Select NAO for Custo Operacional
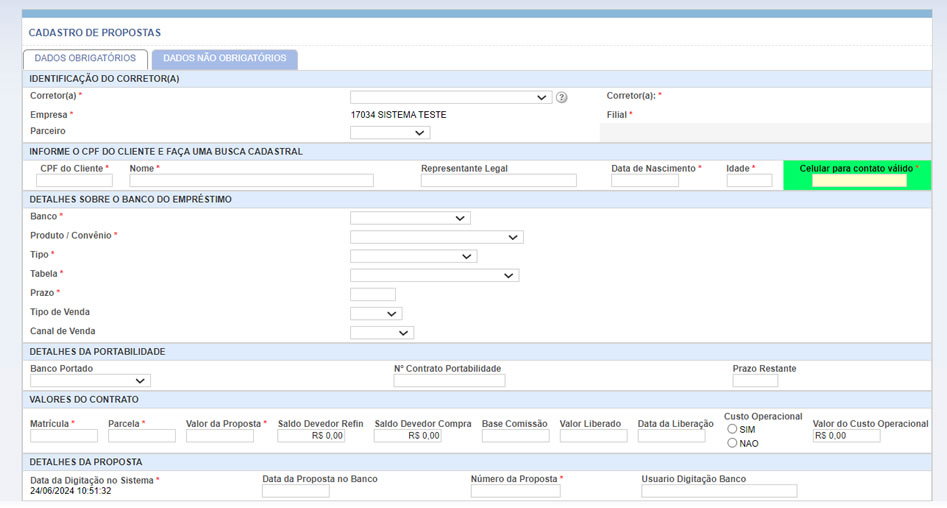Image resolution: width=947 pixels, height=508 pixels. click(733, 443)
